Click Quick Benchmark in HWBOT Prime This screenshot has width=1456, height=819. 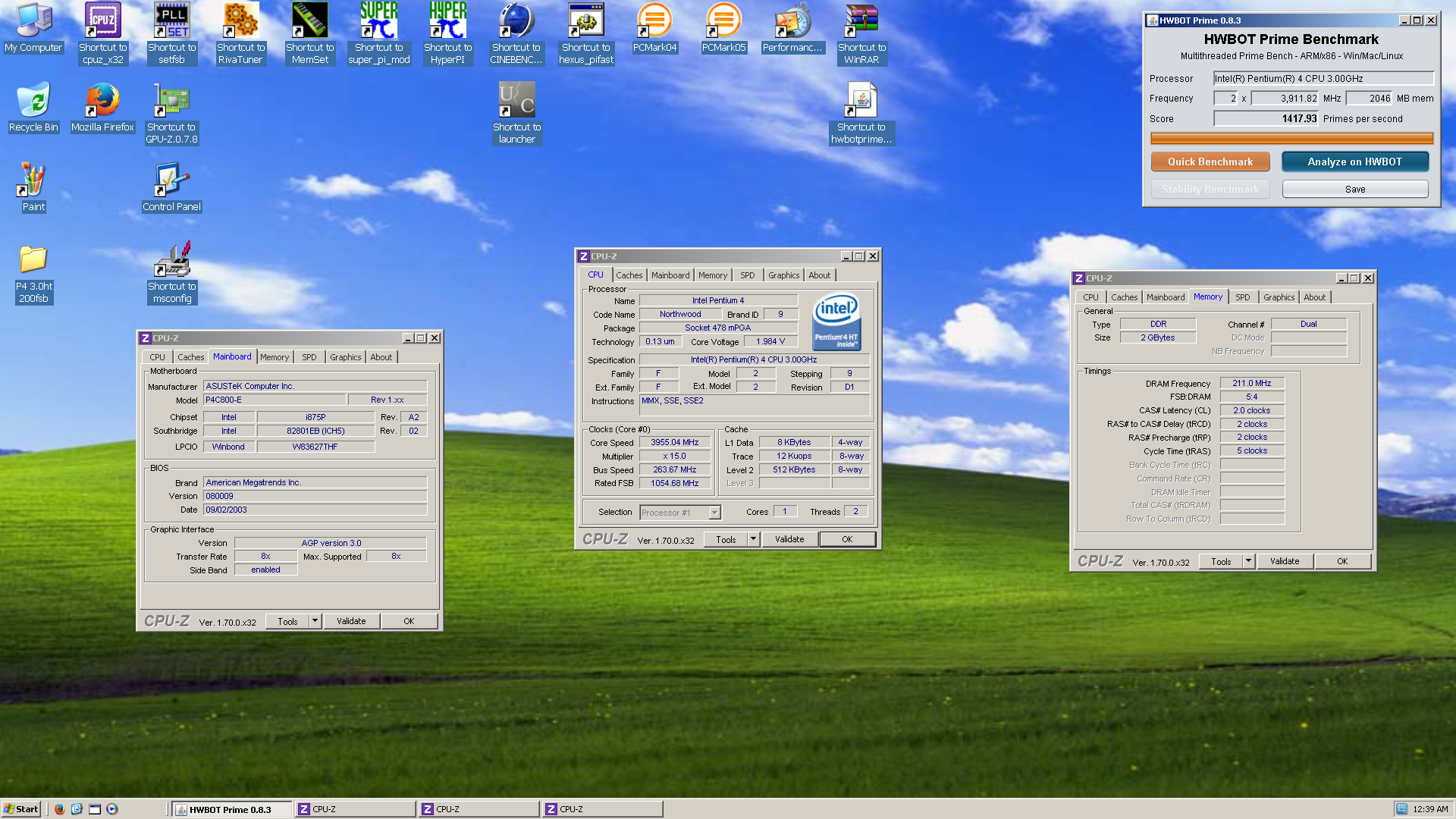click(x=1210, y=162)
